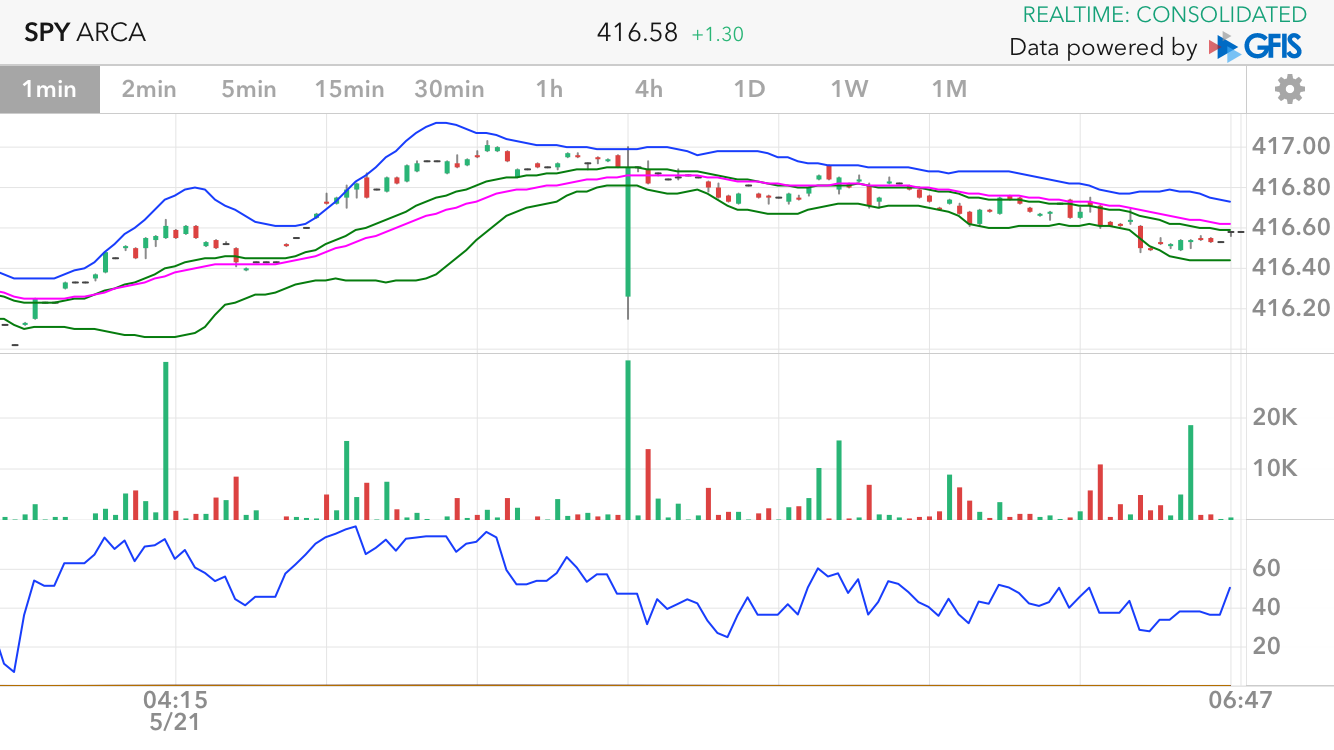Click the 06:47 time axis label
Screen dimensions: 1334x750
(x=1239, y=698)
